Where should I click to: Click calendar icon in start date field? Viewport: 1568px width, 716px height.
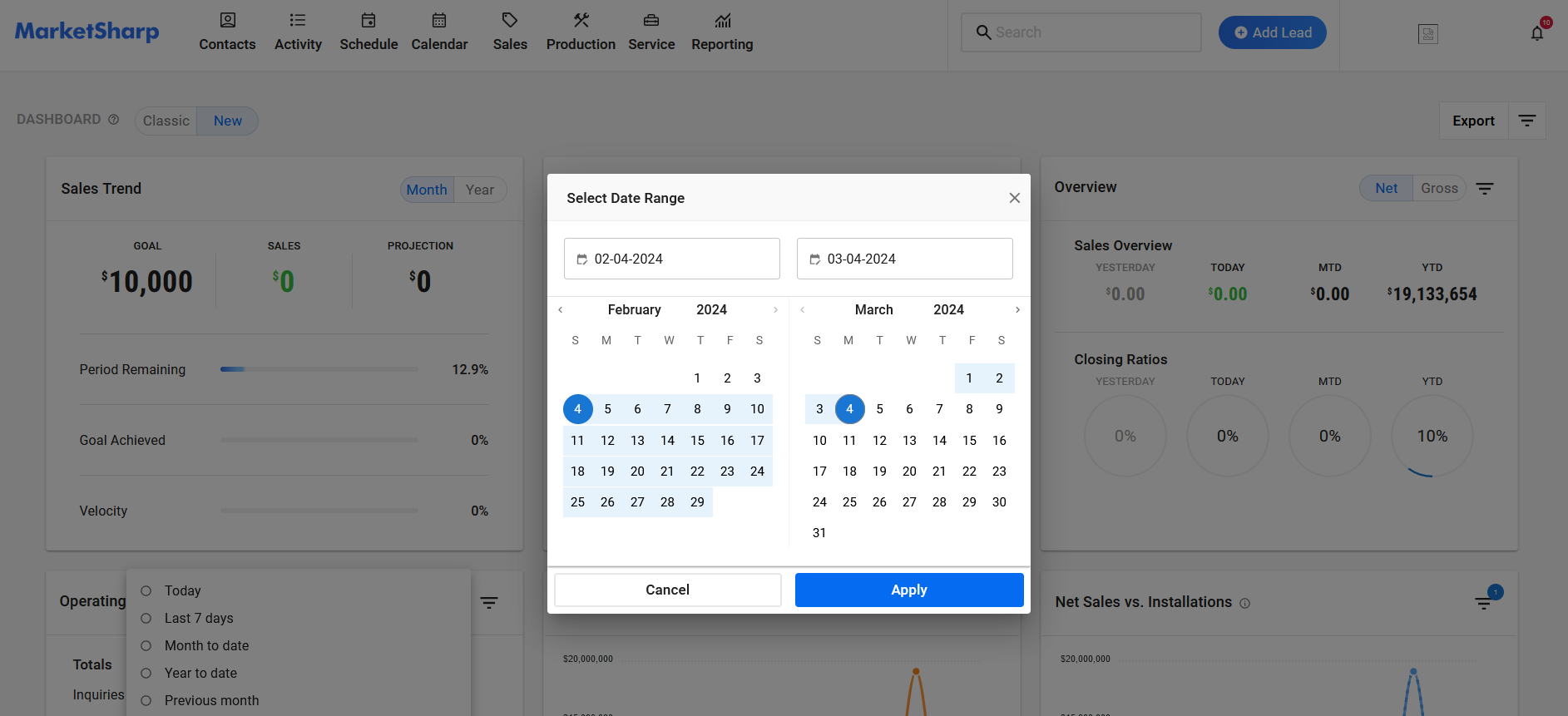pyautogui.click(x=582, y=259)
